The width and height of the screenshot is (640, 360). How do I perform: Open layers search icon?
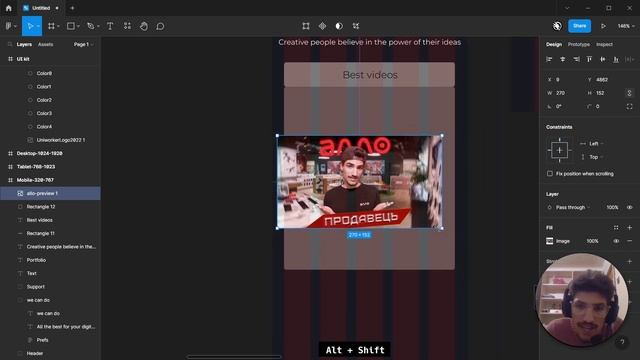point(10,44)
